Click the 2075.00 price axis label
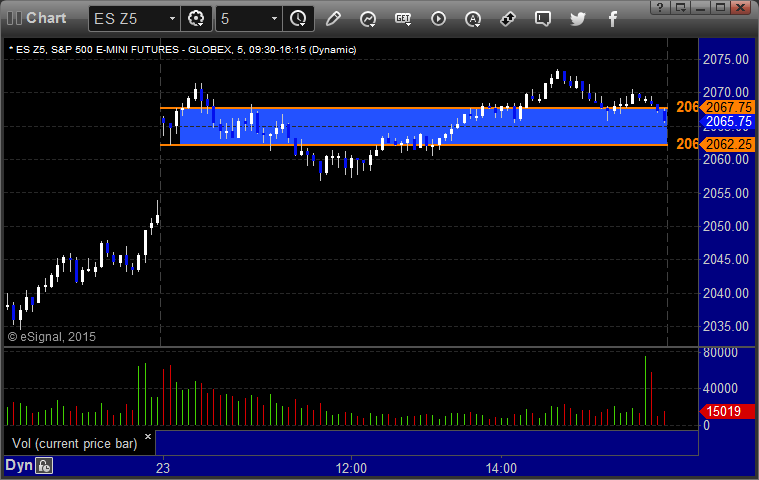This screenshot has width=759, height=480. [726, 60]
